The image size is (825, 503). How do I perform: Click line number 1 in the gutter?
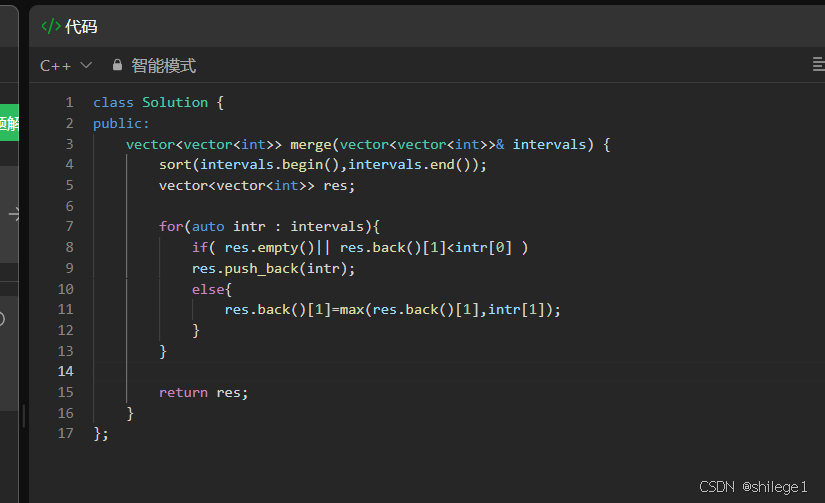point(69,102)
